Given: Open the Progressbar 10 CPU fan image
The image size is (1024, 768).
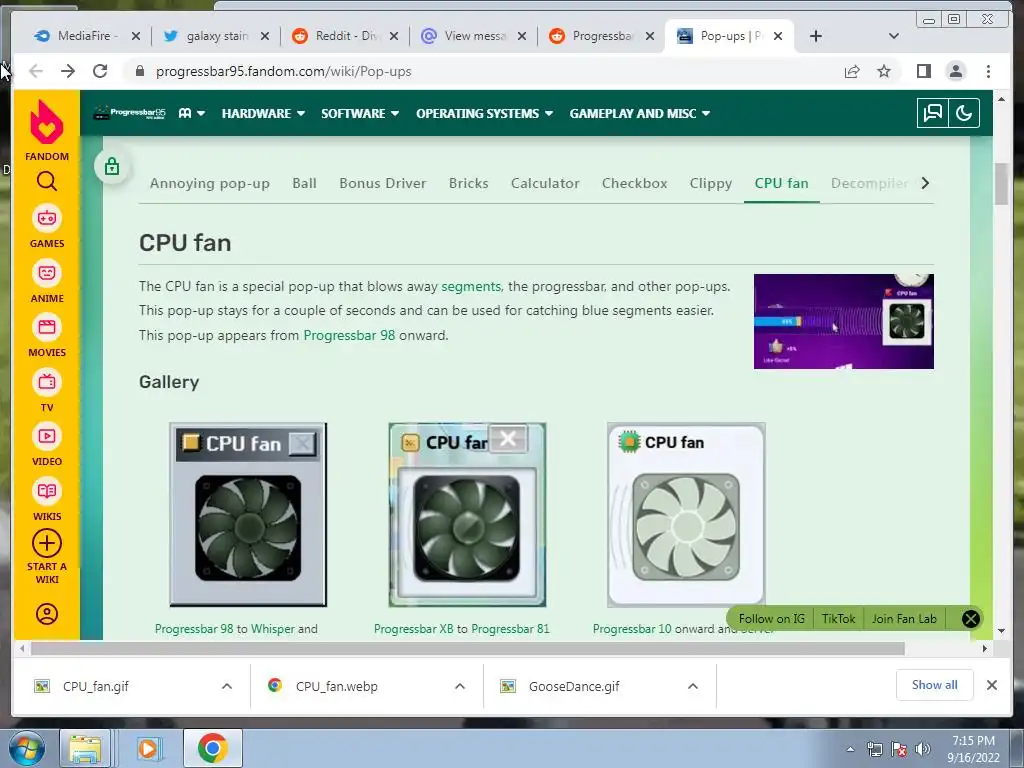Looking at the screenshot, I should click(x=686, y=515).
